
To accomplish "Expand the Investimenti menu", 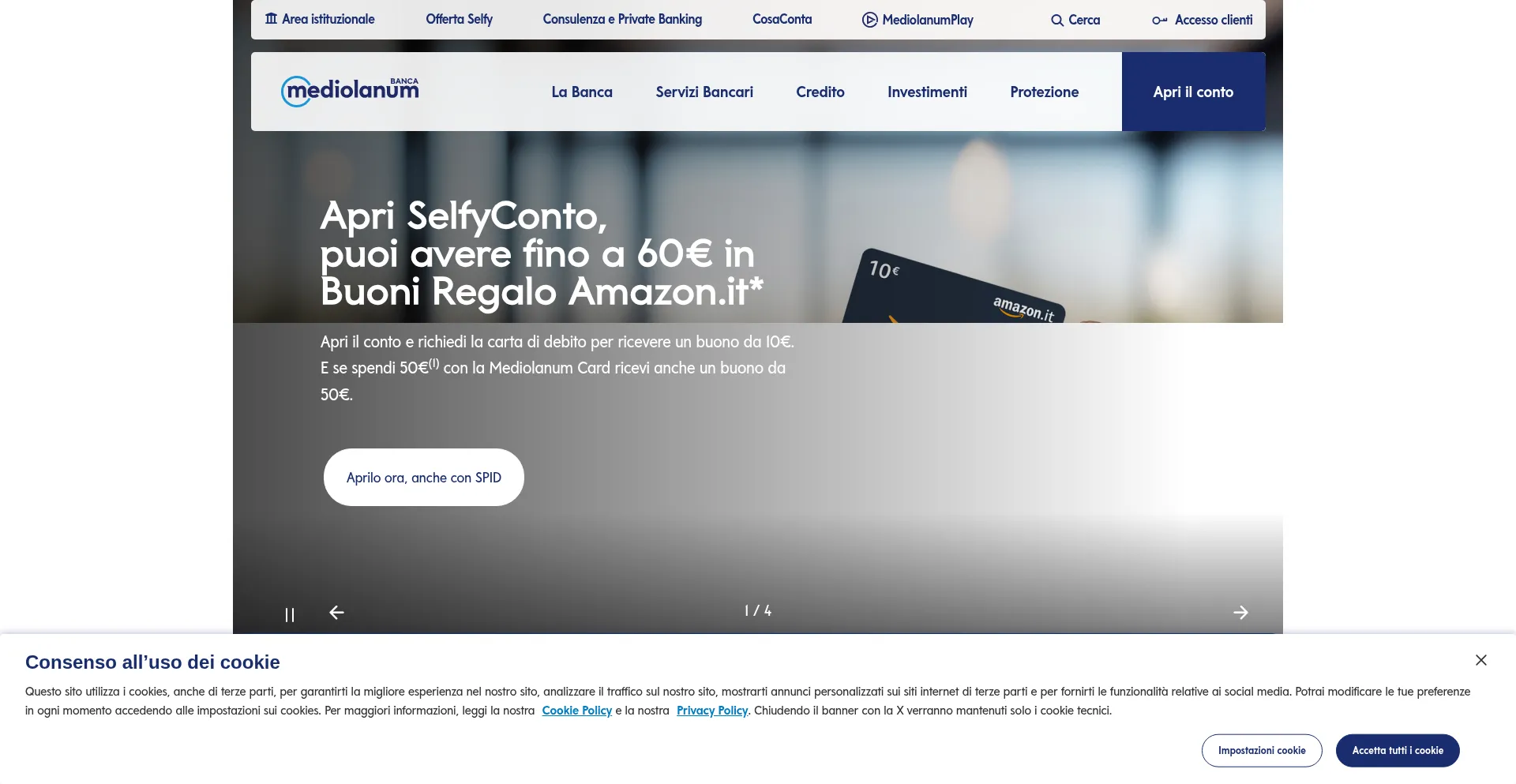I will point(927,92).
